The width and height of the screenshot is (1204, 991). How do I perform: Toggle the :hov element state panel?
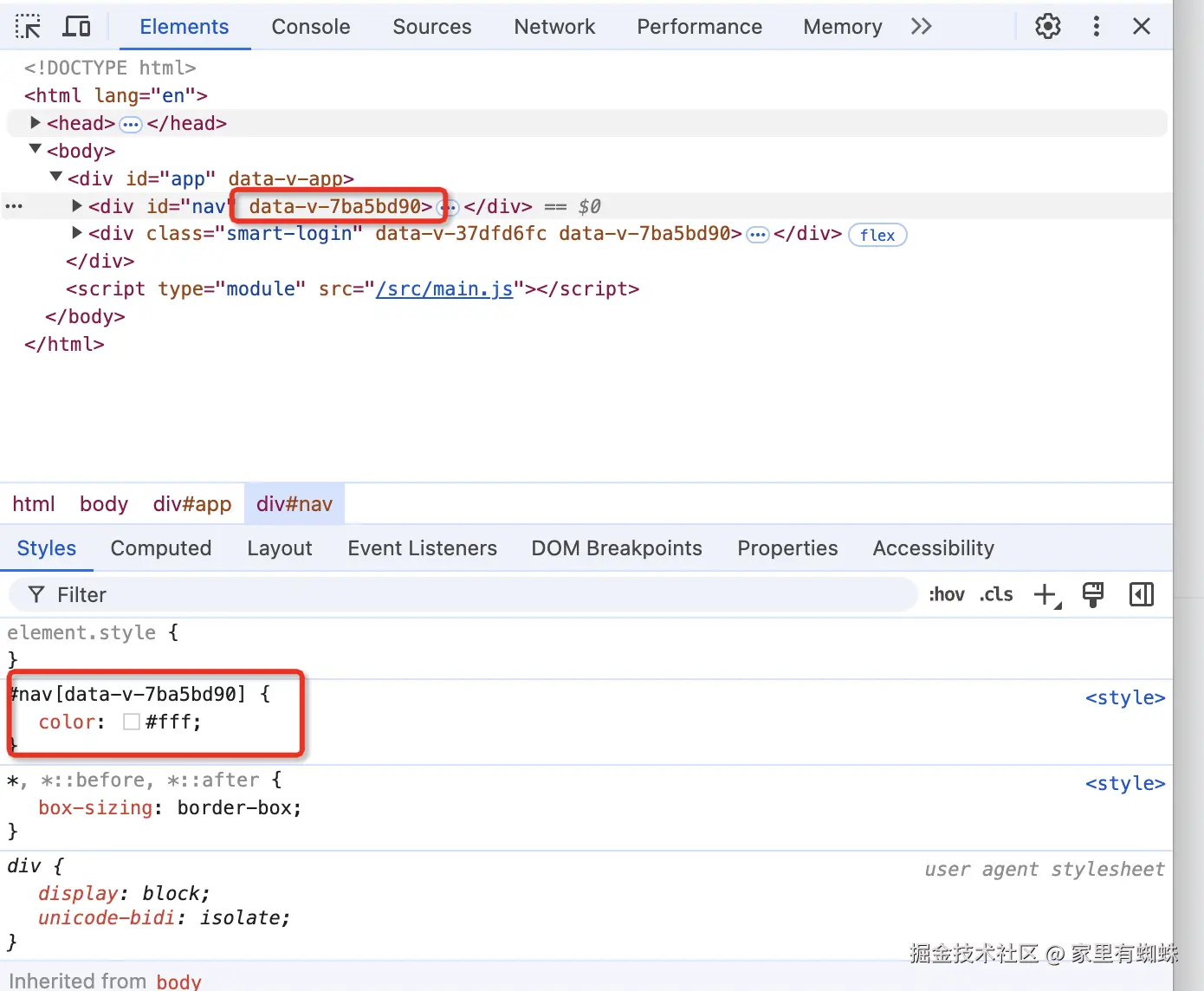pos(946,594)
